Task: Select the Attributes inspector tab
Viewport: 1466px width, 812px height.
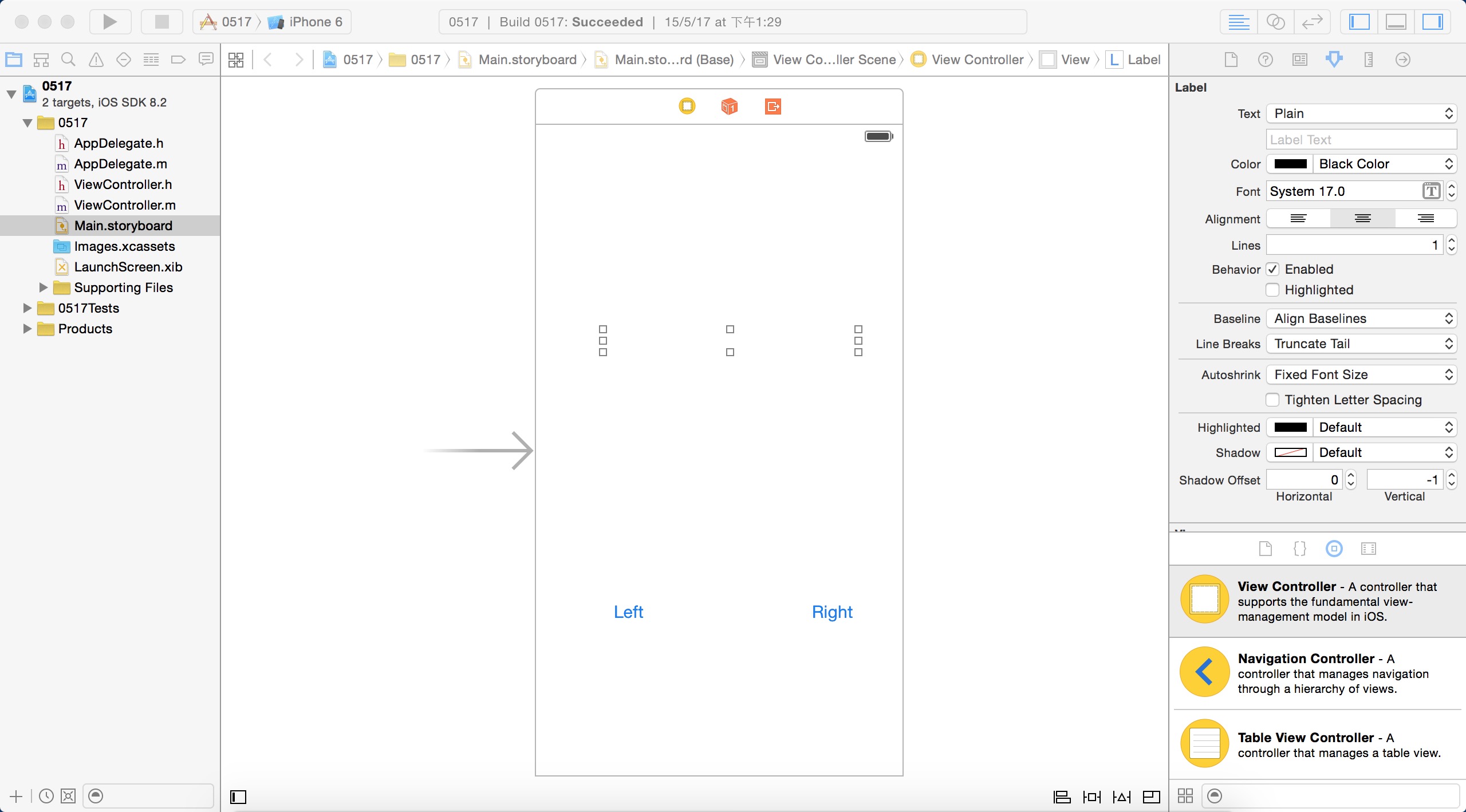Action: 1334,60
